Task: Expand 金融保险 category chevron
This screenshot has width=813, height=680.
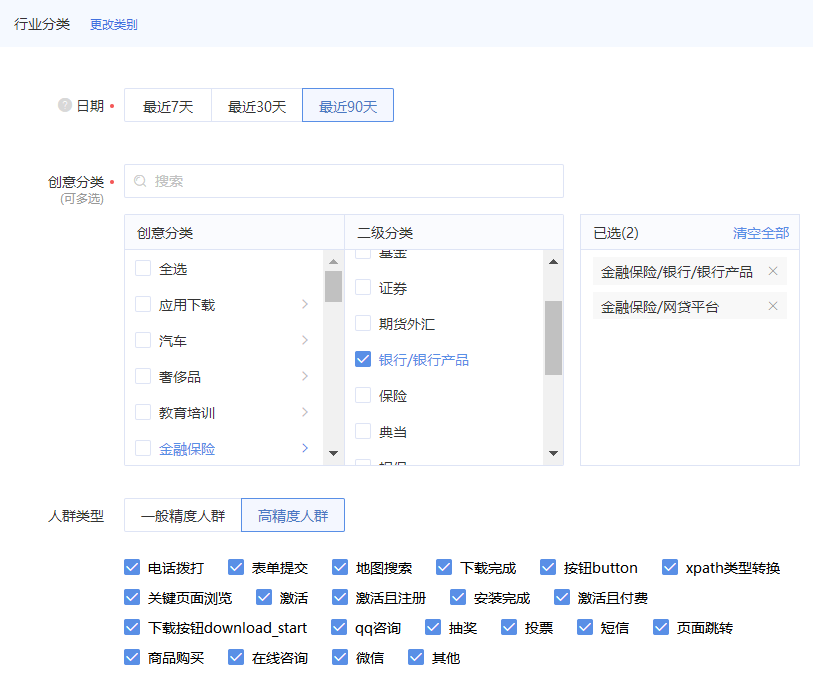Action: point(305,448)
